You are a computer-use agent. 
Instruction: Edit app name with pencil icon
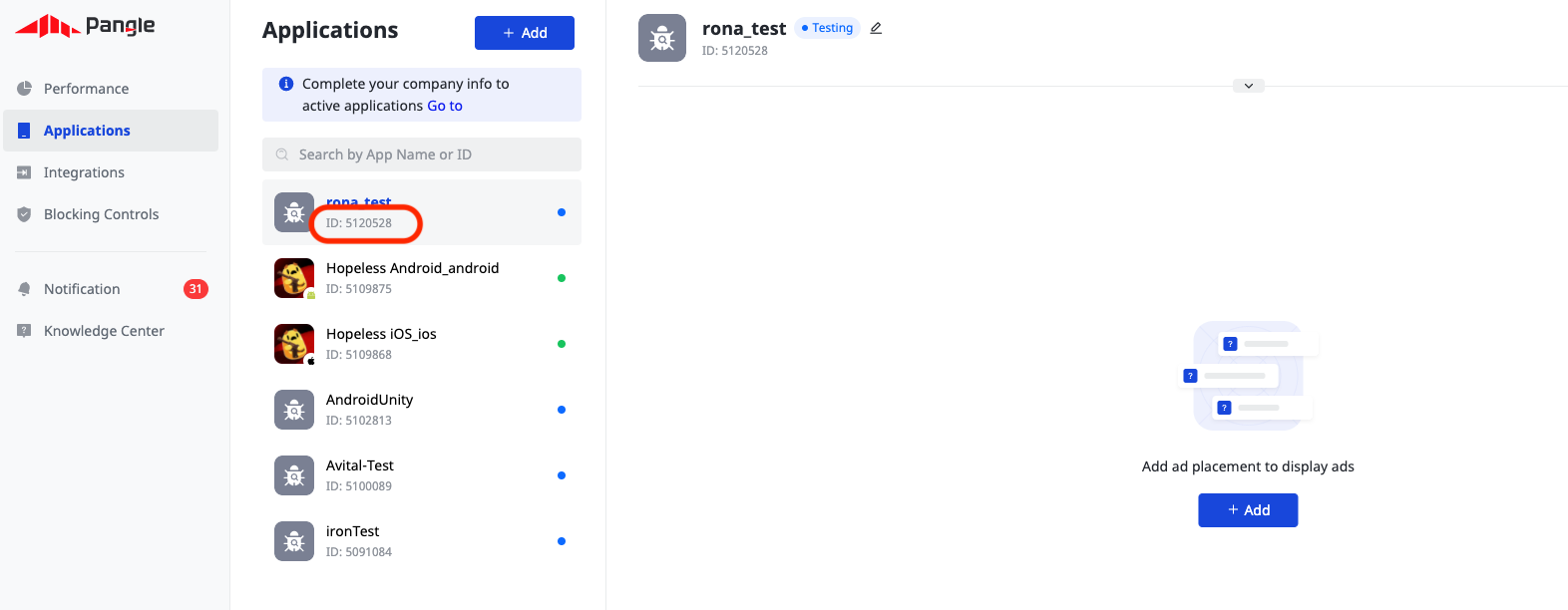(x=876, y=28)
